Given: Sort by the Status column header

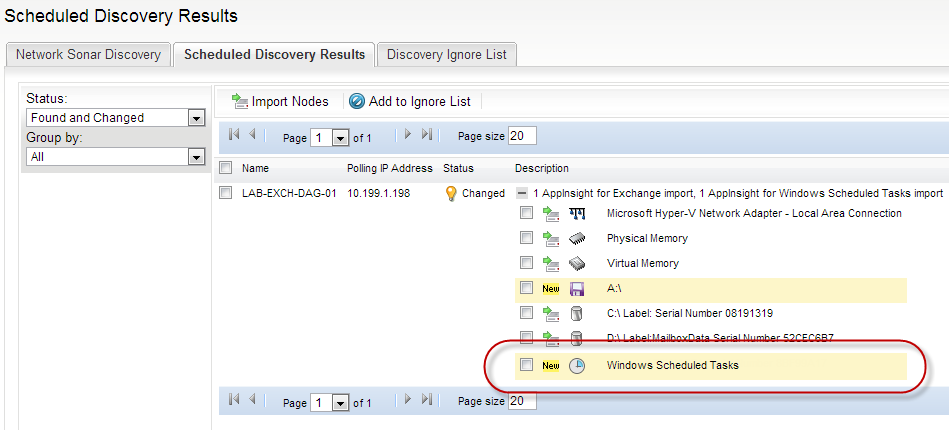Looking at the screenshot, I should pos(458,168).
